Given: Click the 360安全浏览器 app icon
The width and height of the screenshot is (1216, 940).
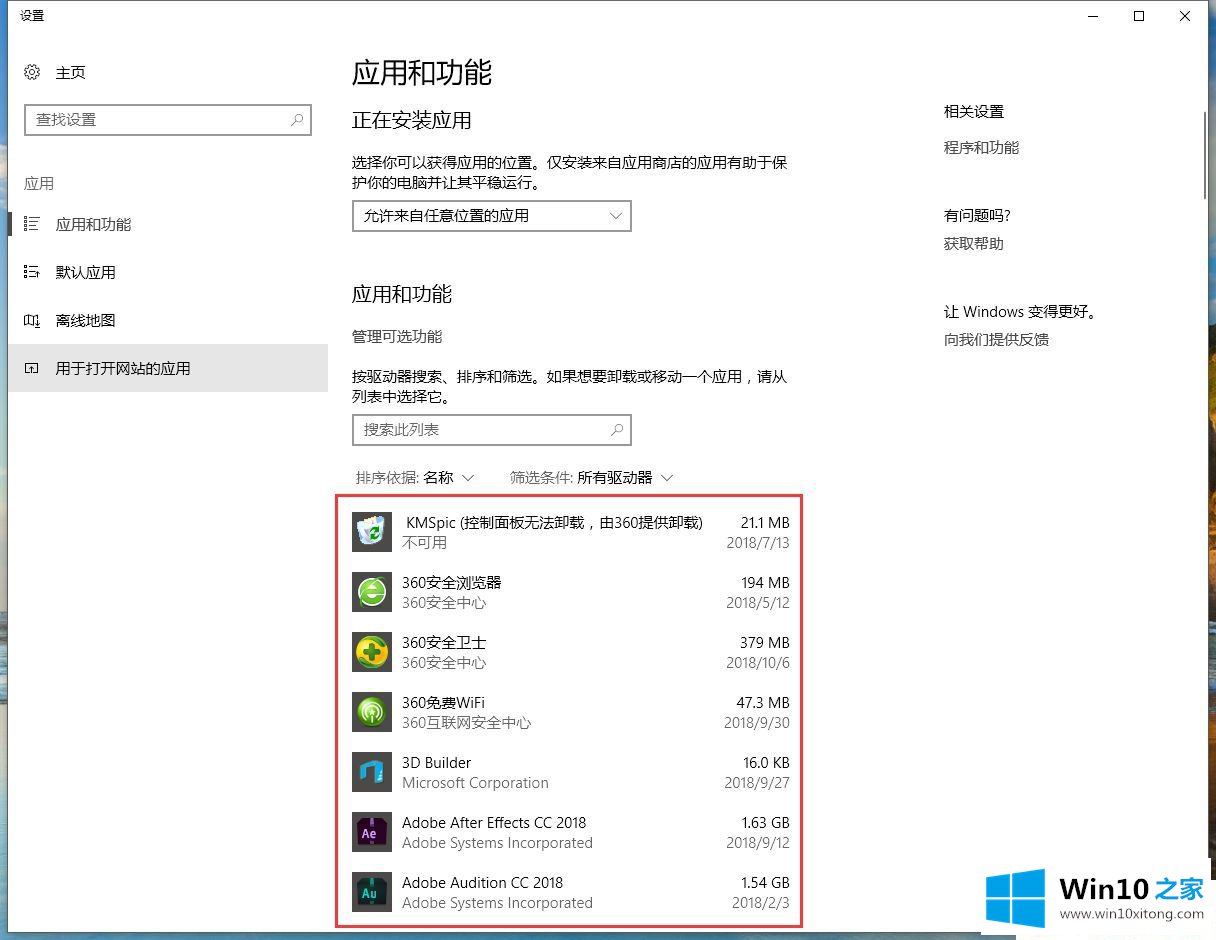Looking at the screenshot, I should (372, 592).
